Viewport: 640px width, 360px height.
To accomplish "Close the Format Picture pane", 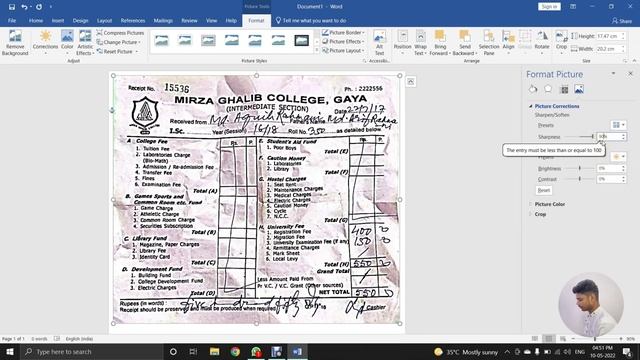I will point(630,74).
